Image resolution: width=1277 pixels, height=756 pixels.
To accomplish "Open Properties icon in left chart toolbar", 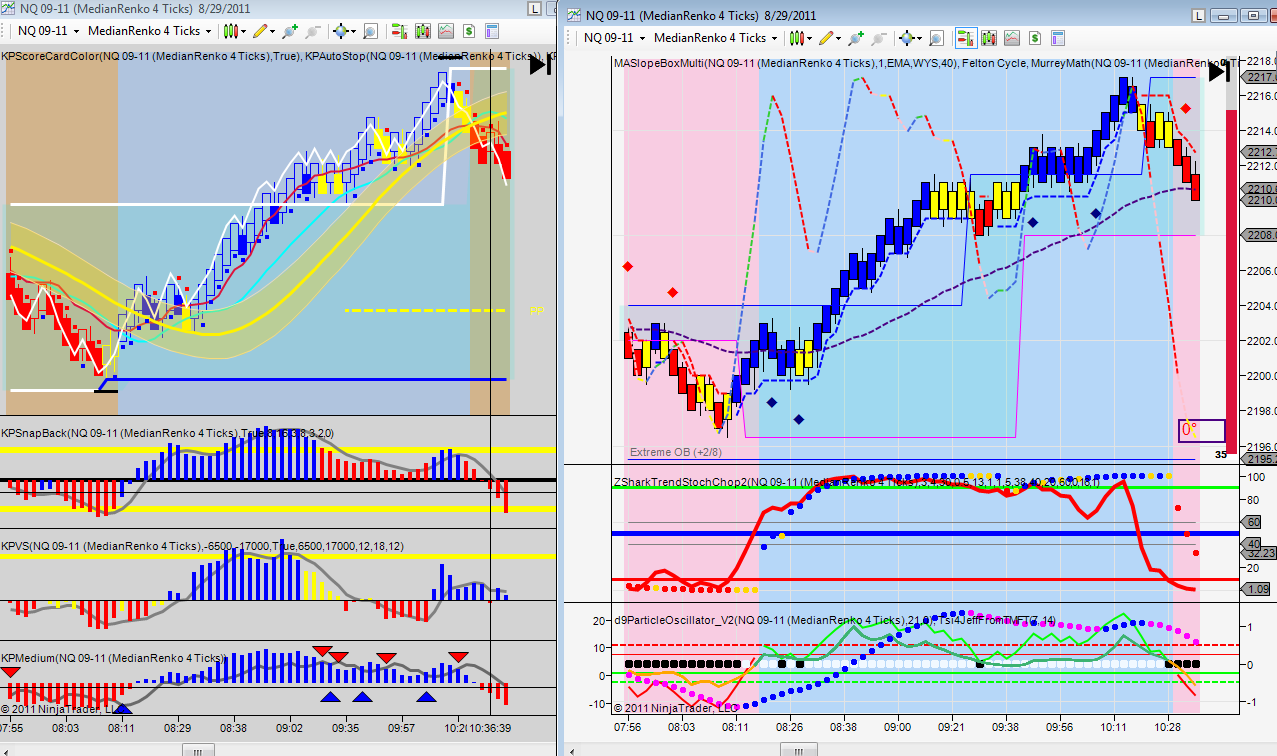I will click(491, 31).
